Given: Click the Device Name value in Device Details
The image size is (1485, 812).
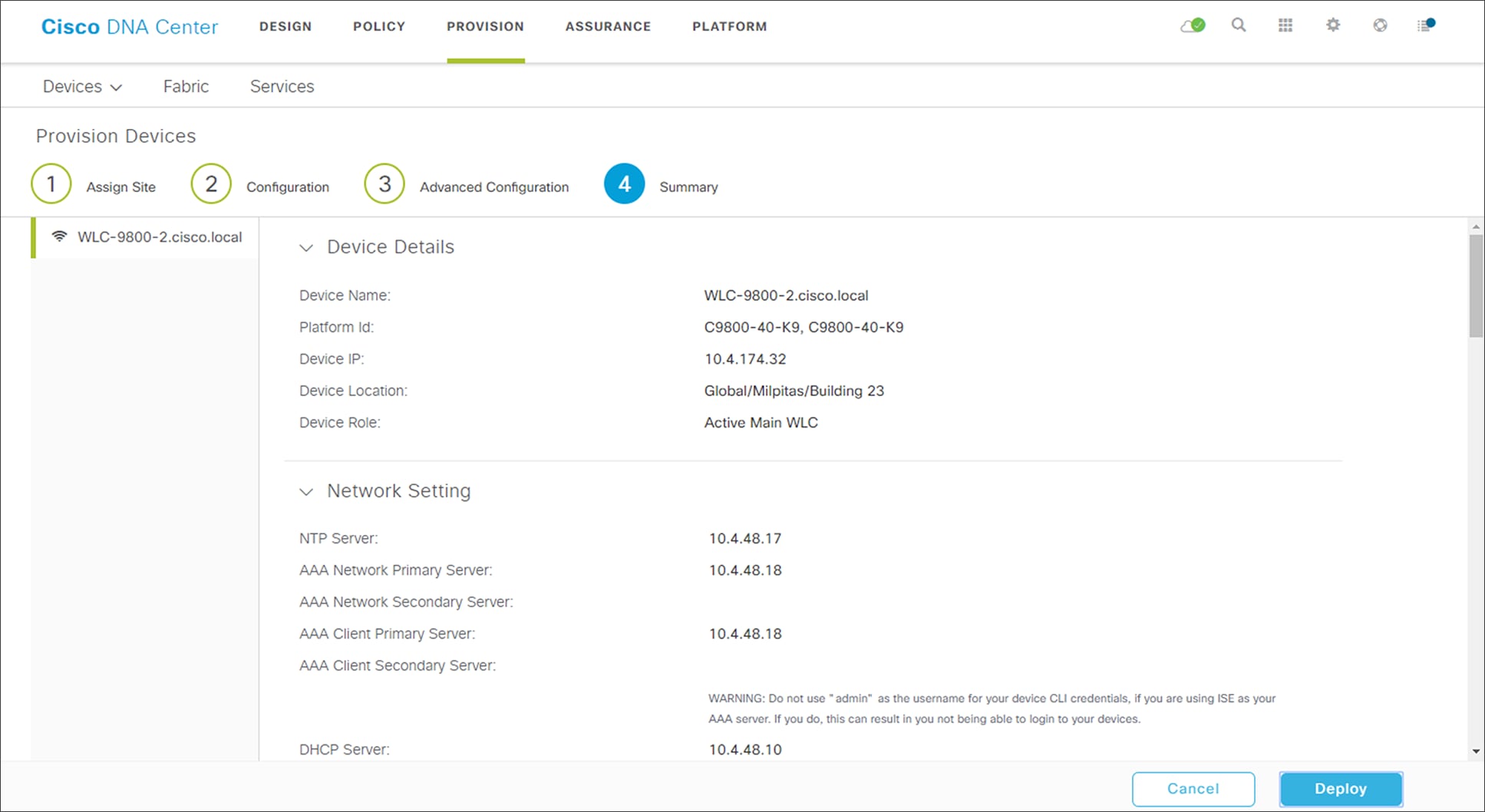Looking at the screenshot, I should tap(787, 295).
